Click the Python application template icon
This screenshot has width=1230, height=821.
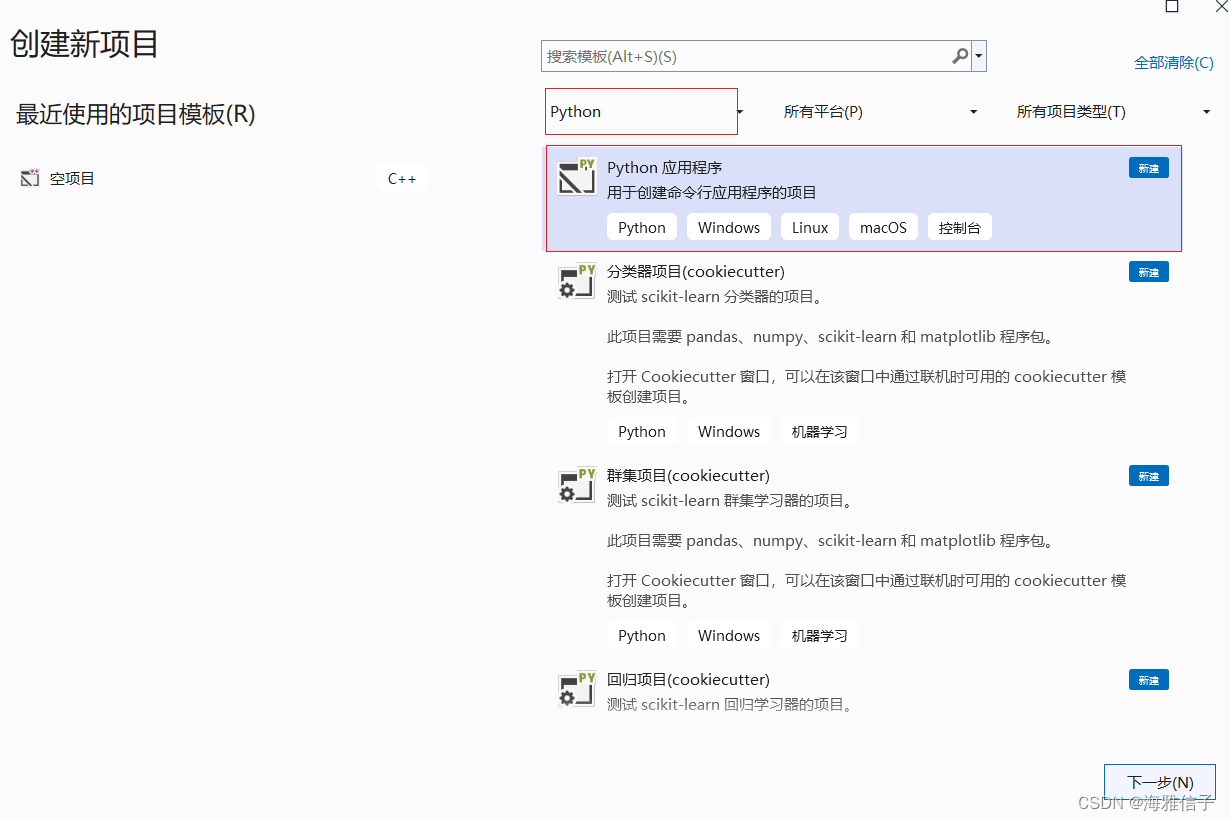[x=577, y=176]
